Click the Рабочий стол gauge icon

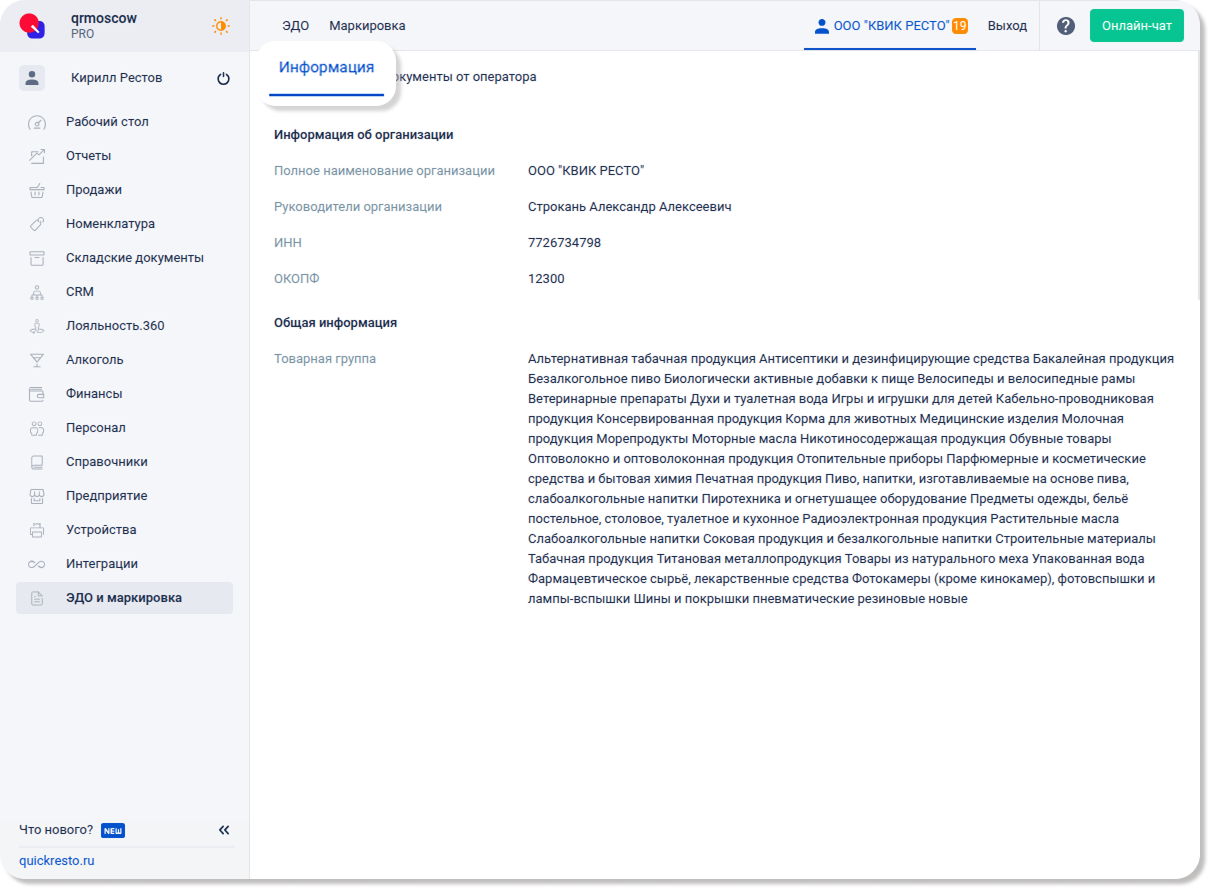tap(37, 123)
